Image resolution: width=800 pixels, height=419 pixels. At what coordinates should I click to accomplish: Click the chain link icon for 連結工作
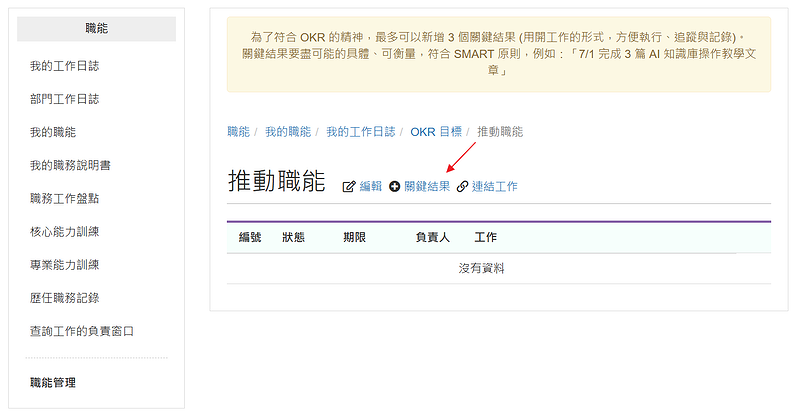(462, 187)
